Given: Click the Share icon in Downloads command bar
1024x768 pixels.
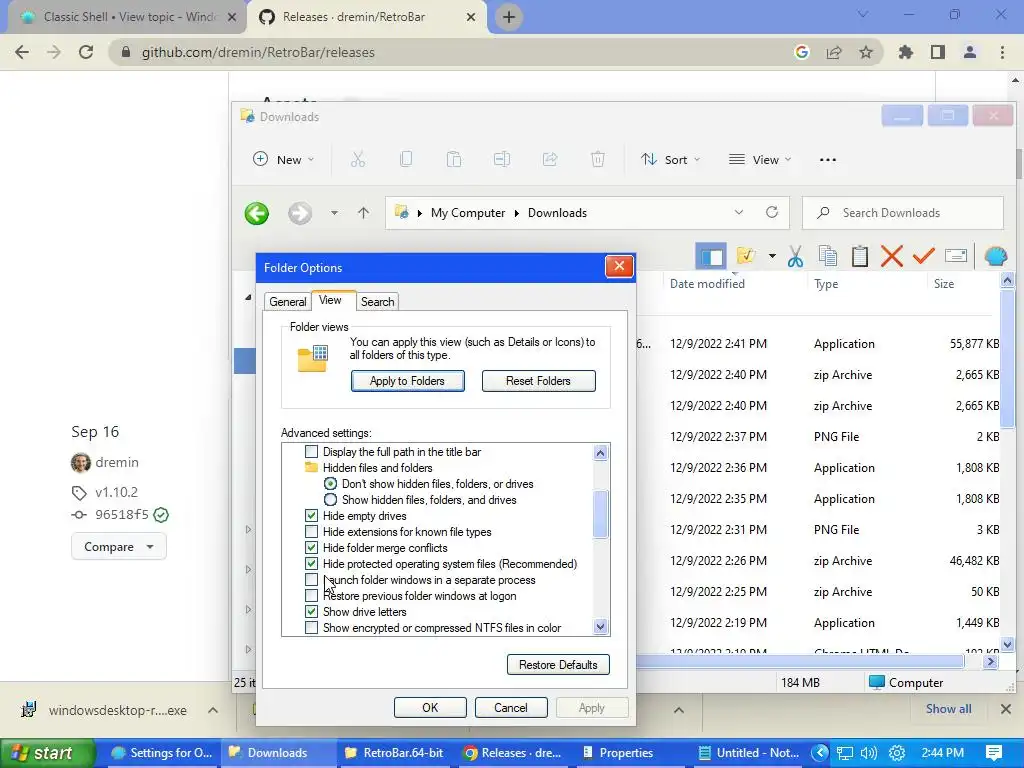Looking at the screenshot, I should pyautogui.click(x=550, y=159).
